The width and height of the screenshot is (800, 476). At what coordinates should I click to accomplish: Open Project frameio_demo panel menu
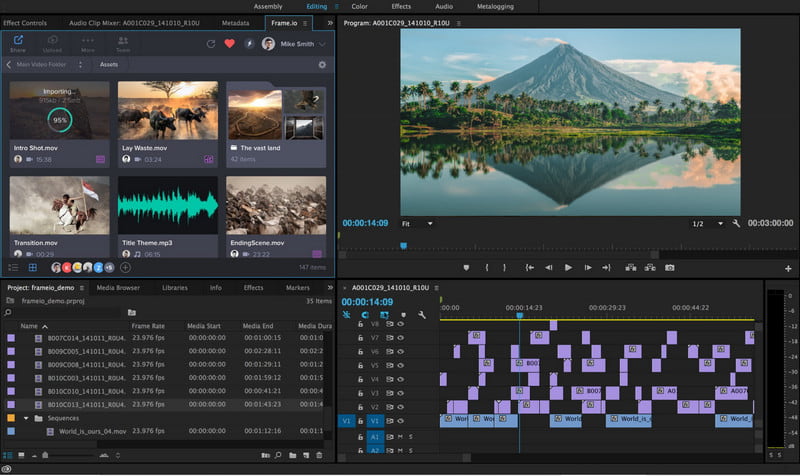pyautogui.click(x=82, y=288)
